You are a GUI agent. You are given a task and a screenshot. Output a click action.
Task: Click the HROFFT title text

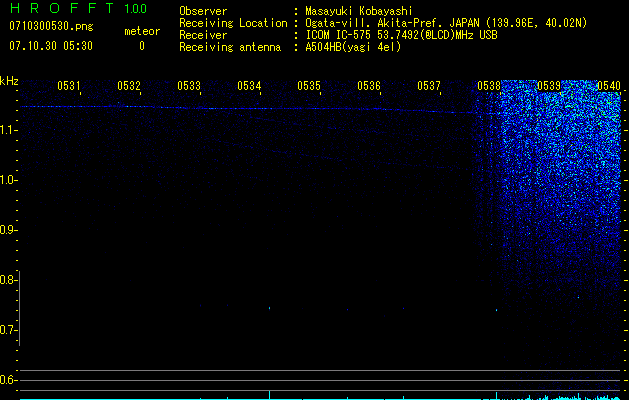point(62,8)
